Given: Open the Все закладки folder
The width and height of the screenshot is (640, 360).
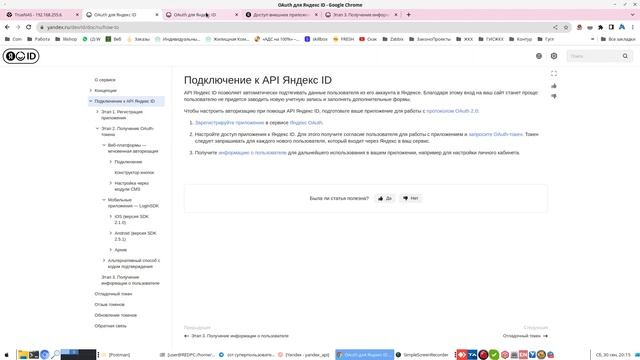Looking at the screenshot, I should (x=618, y=39).
